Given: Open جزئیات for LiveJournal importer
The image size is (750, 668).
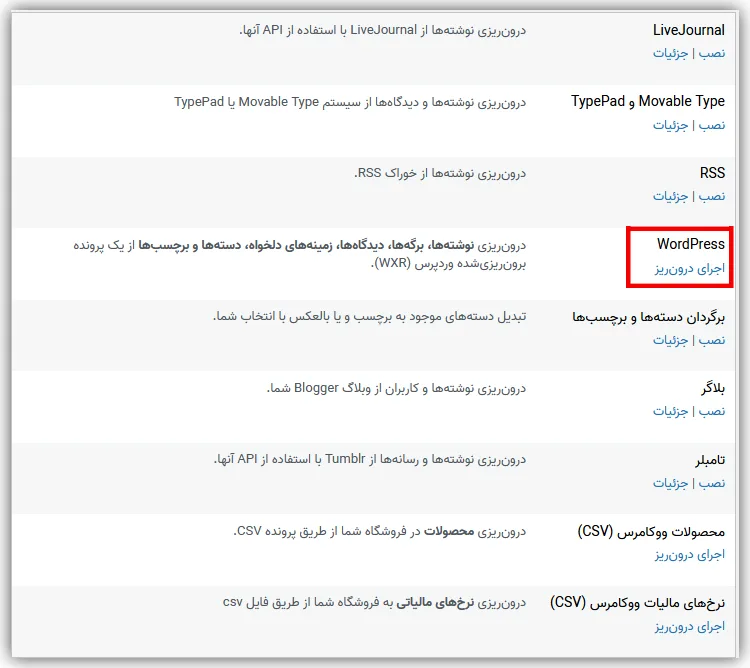Looking at the screenshot, I should [671, 53].
